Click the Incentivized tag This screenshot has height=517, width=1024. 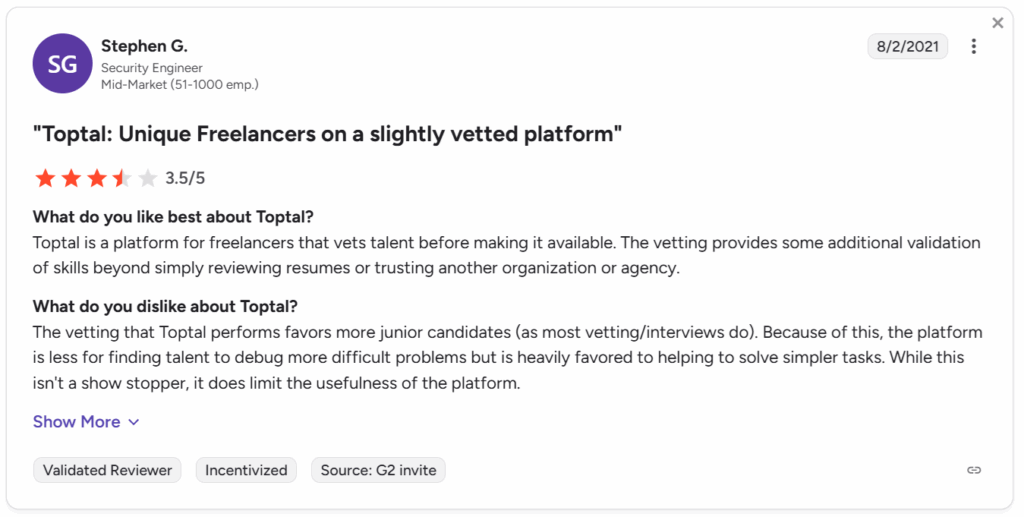point(246,470)
